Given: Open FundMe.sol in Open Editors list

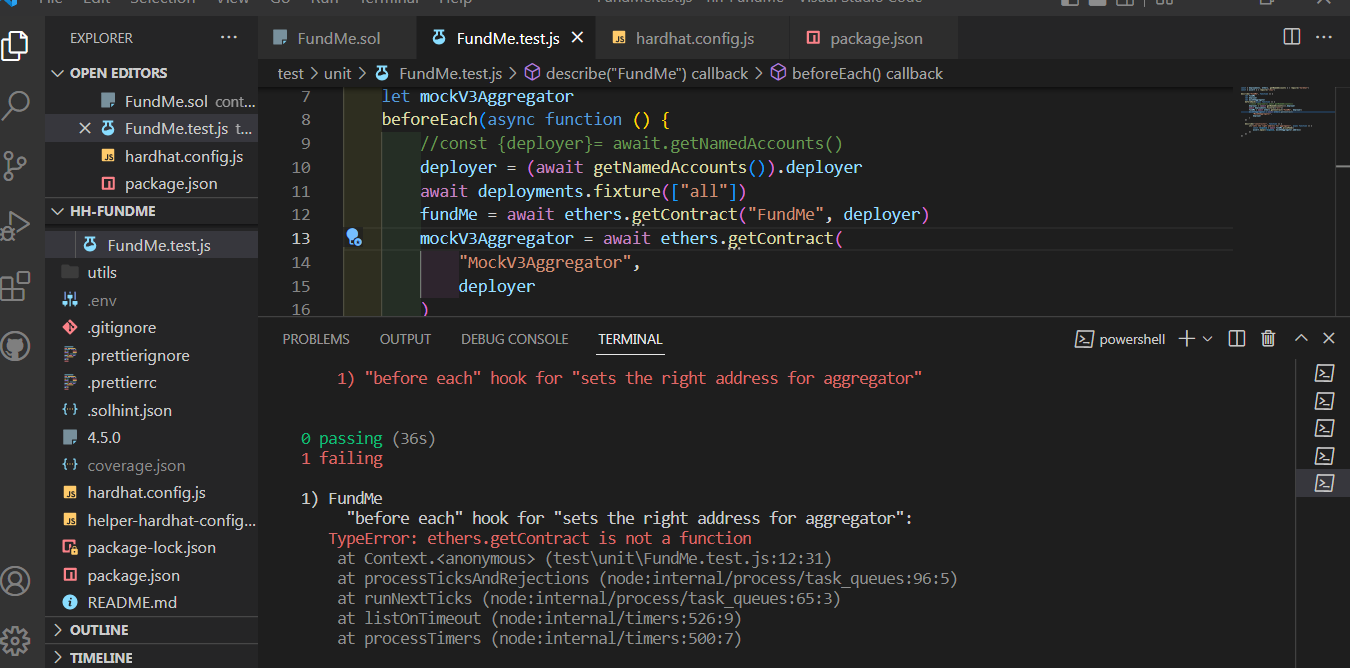Looking at the screenshot, I should click(151, 101).
